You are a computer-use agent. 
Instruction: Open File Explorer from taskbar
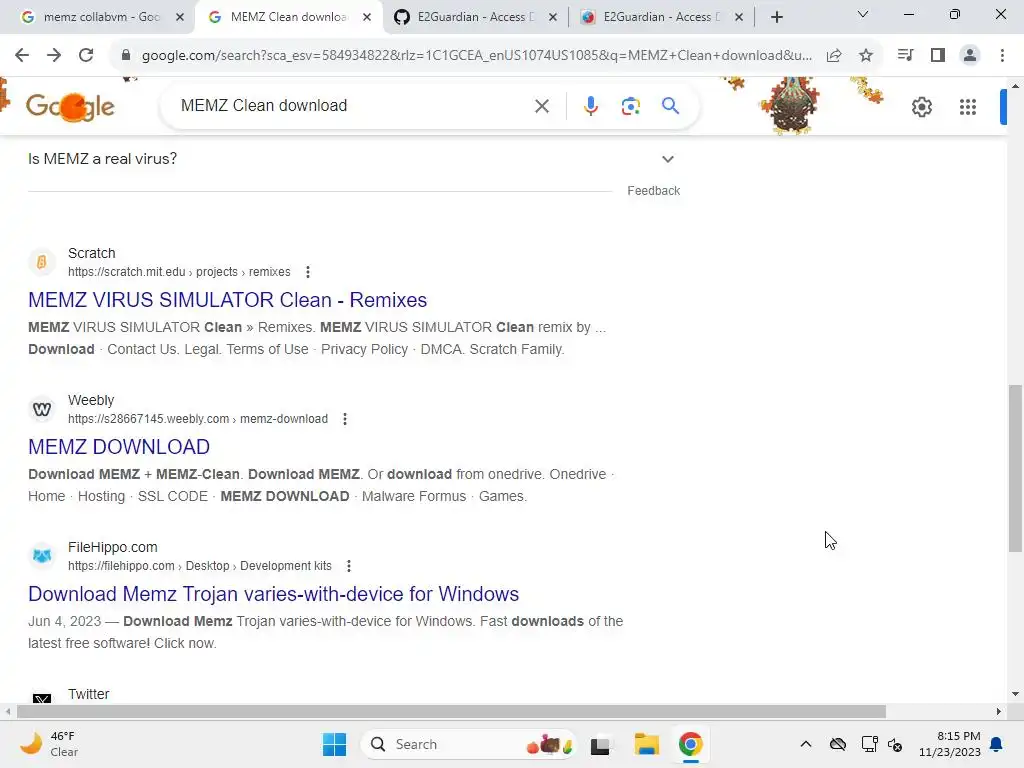click(647, 744)
